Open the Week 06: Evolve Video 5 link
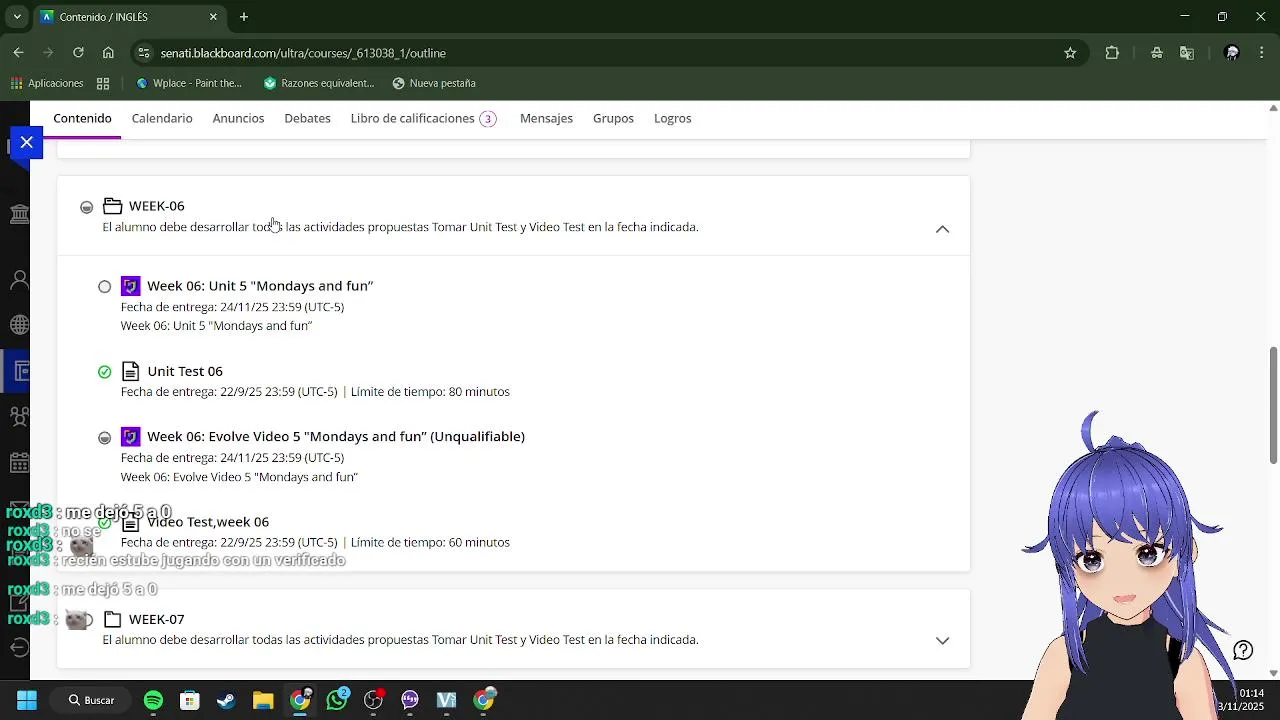The image size is (1280, 720). coord(336,437)
